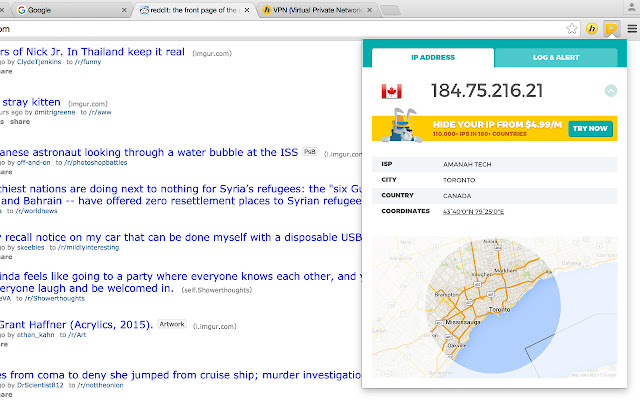
Task: Click the Artwork flair tag
Action: pos(172,324)
